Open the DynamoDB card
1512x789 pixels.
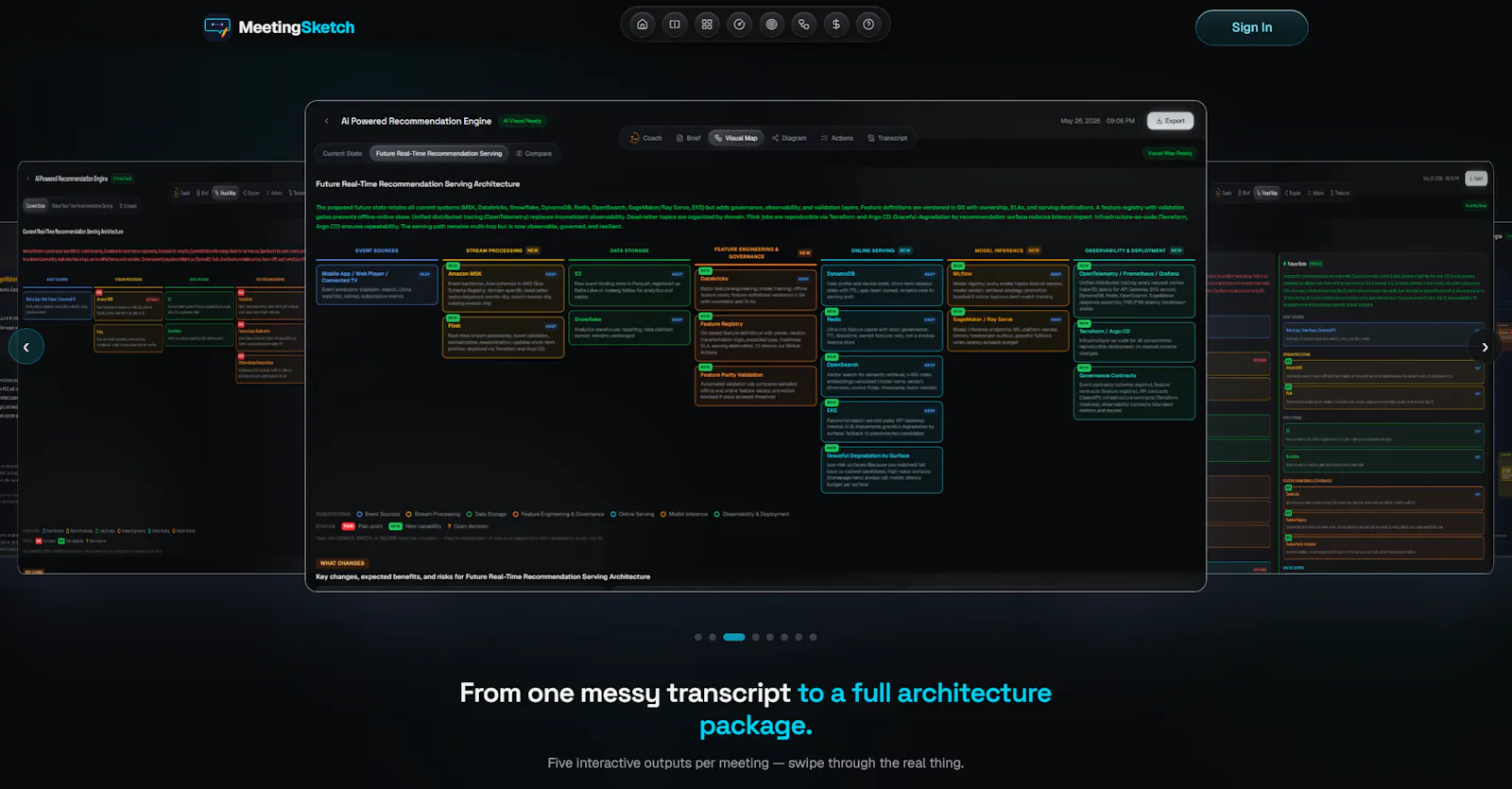pyautogui.click(x=883, y=284)
